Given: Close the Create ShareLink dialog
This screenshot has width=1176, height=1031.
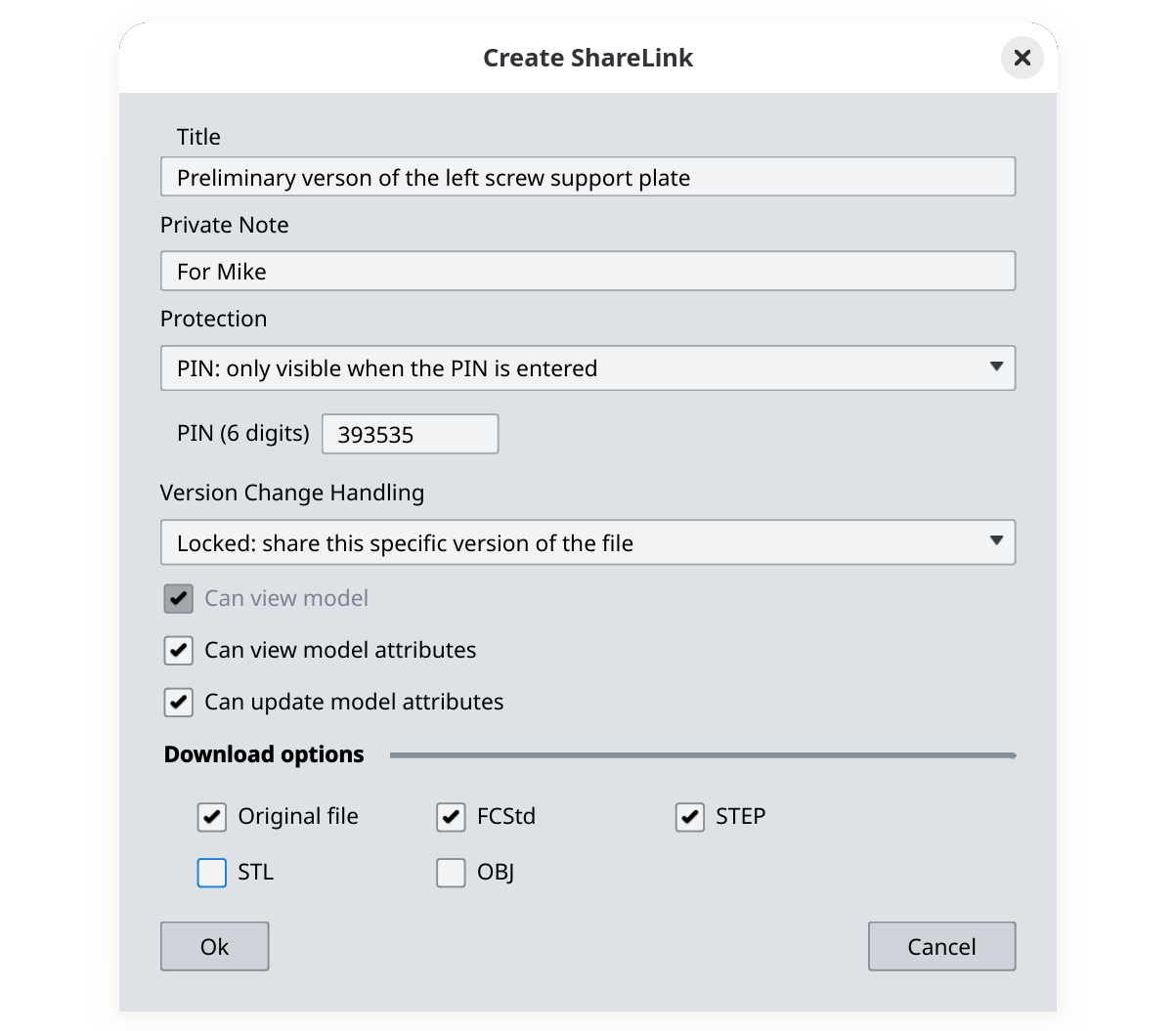Looking at the screenshot, I should pyautogui.click(x=1023, y=58).
